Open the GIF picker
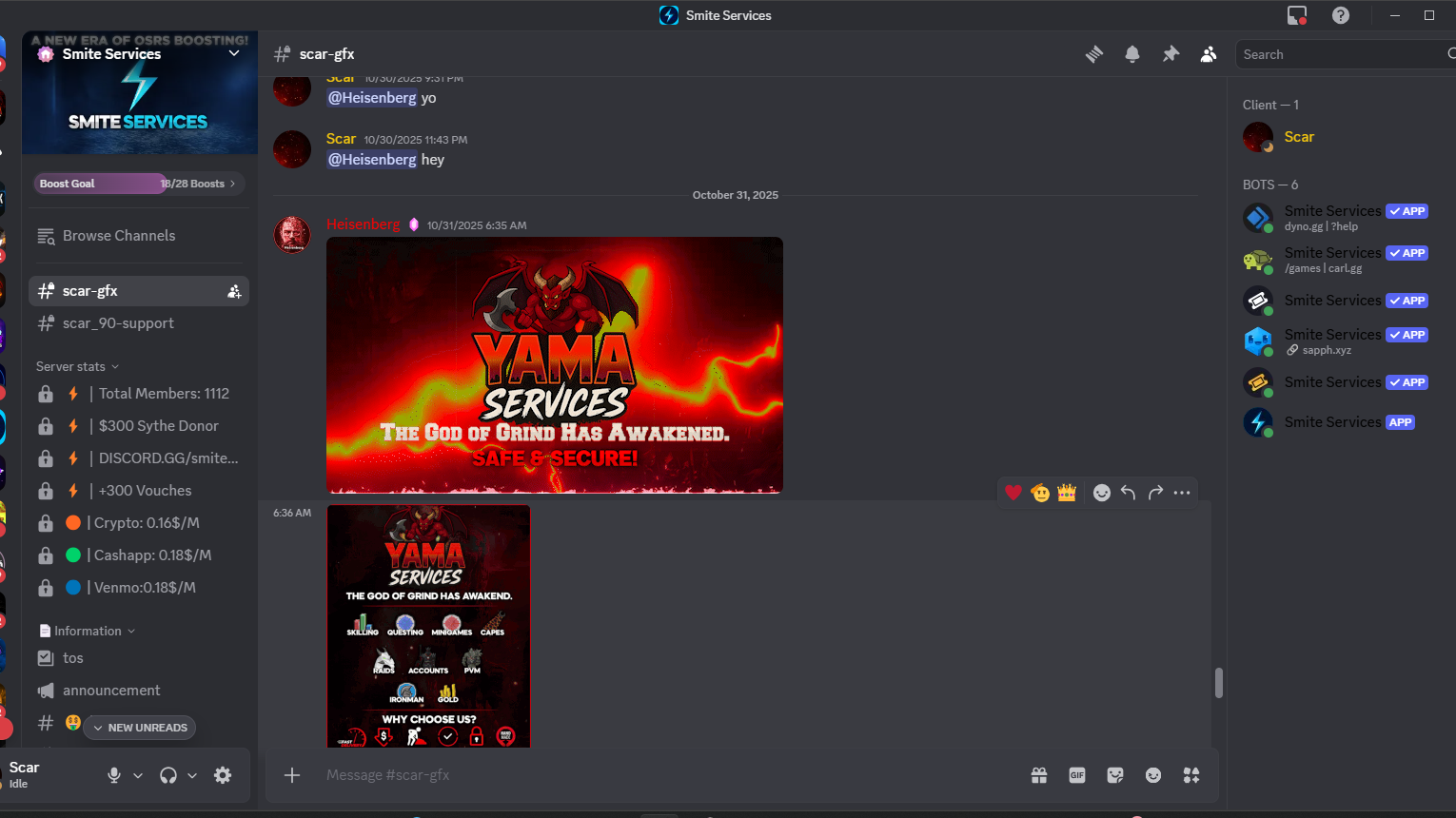 1077,775
